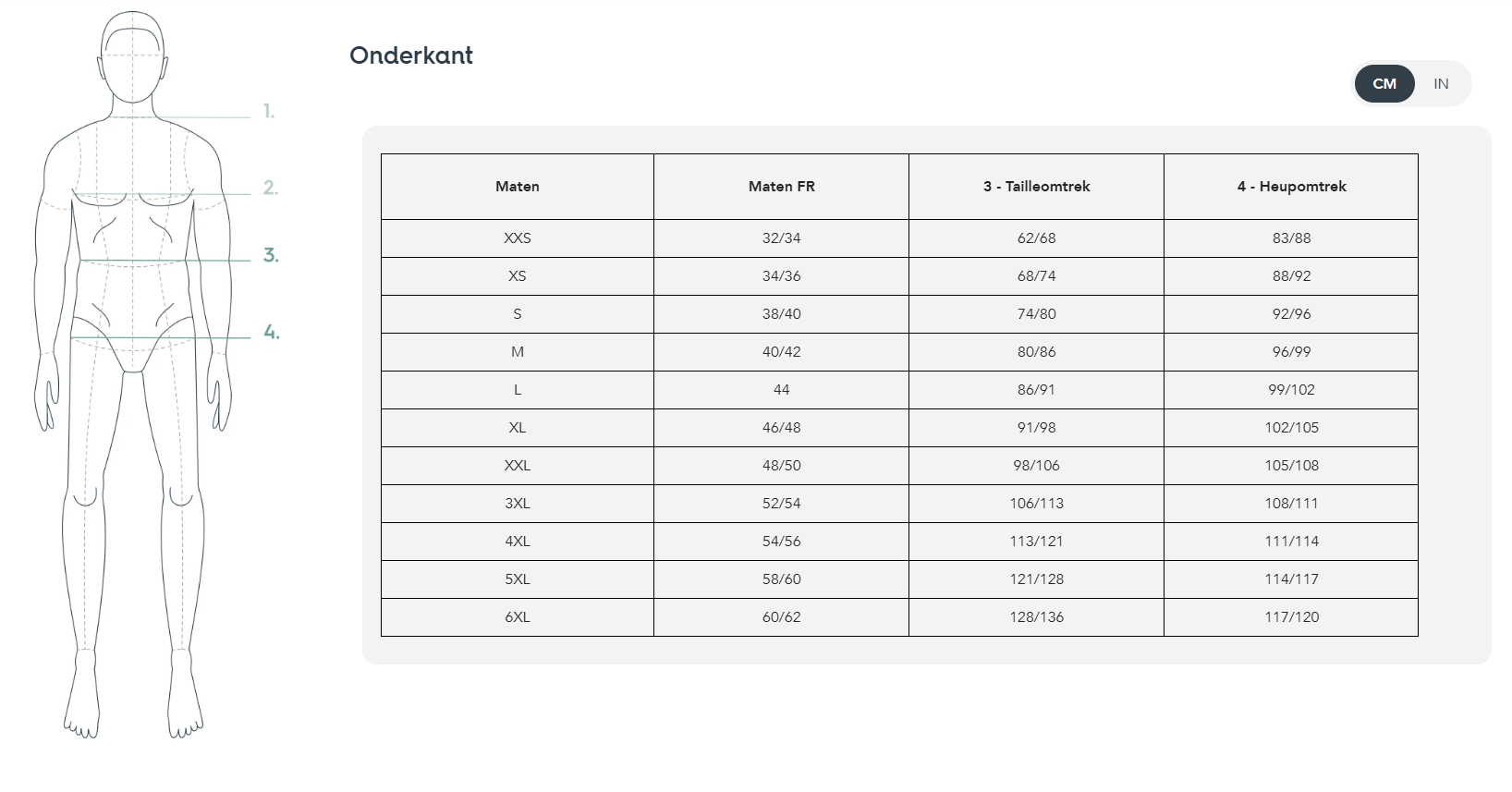The width and height of the screenshot is (1512, 792).
Task: Click the Onderkant heading
Action: point(411,55)
